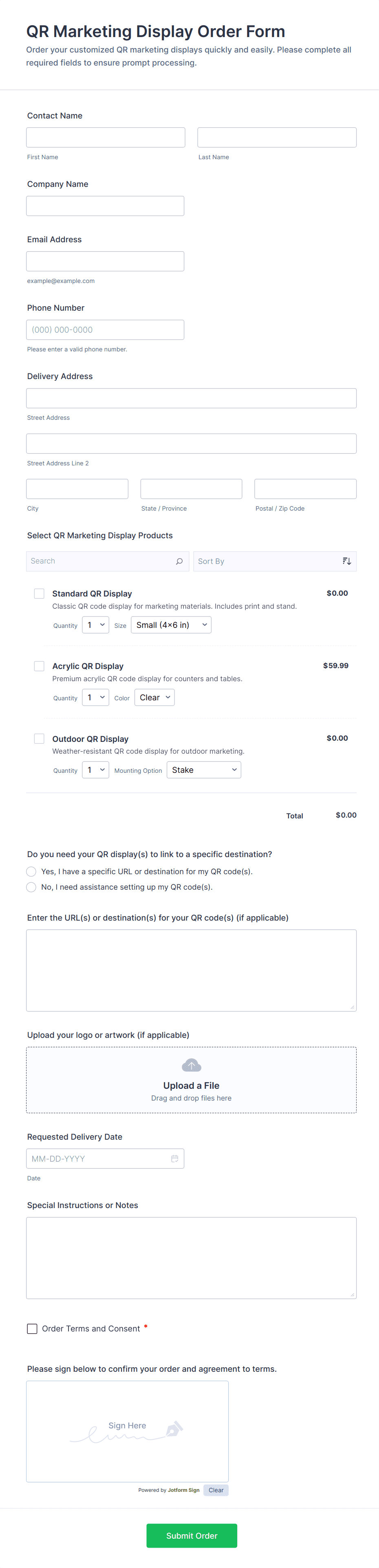This screenshot has height=1568, width=379.
Task: Click the search magnifier icon in products
Action: (x=179, y=561)
